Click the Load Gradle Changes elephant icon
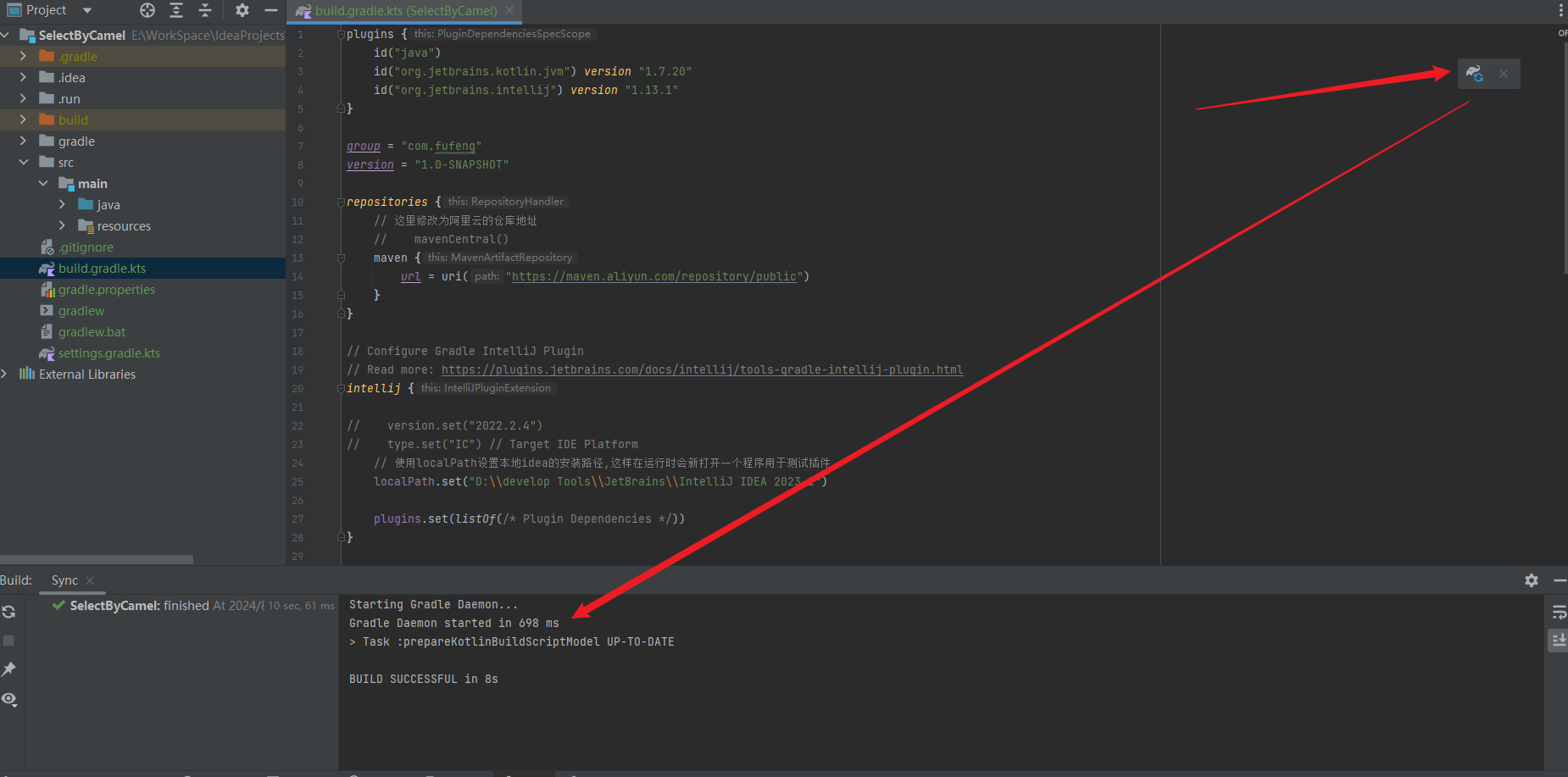 click(1475, 74)
